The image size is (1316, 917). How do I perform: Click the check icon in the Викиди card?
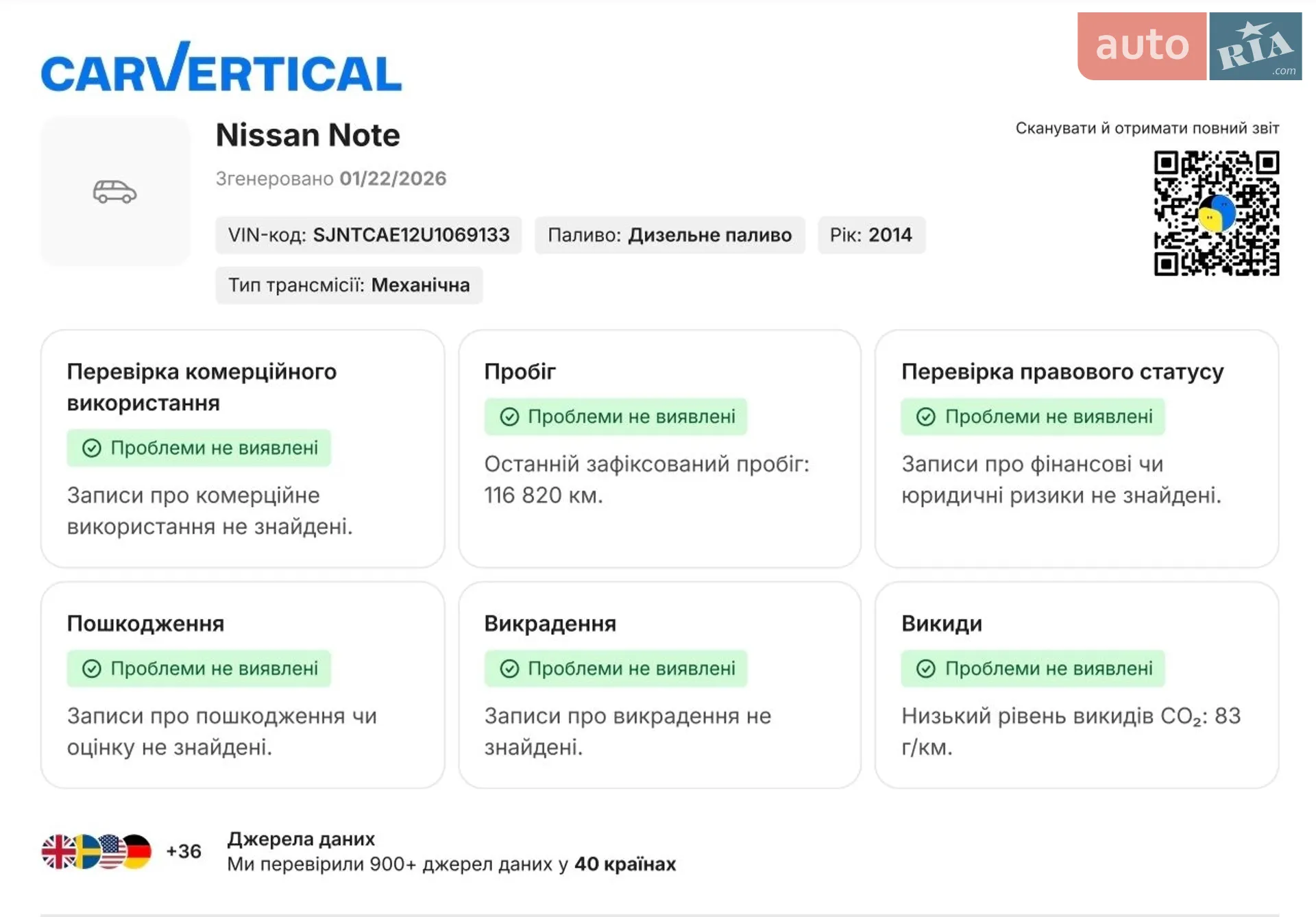pyautogui.click(x=926, y=669)
